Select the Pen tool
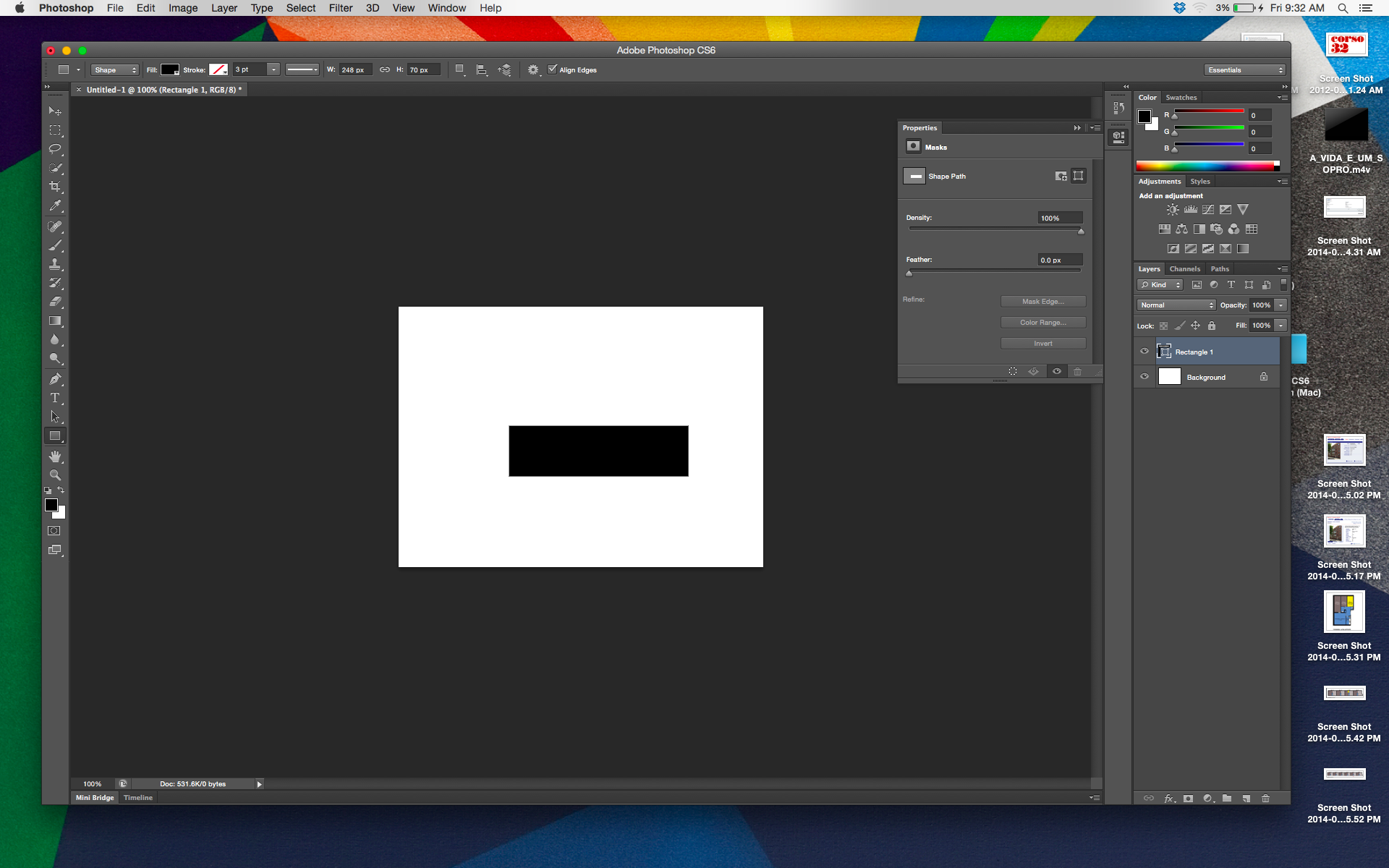1389x868 pixels. coord(55,379)
